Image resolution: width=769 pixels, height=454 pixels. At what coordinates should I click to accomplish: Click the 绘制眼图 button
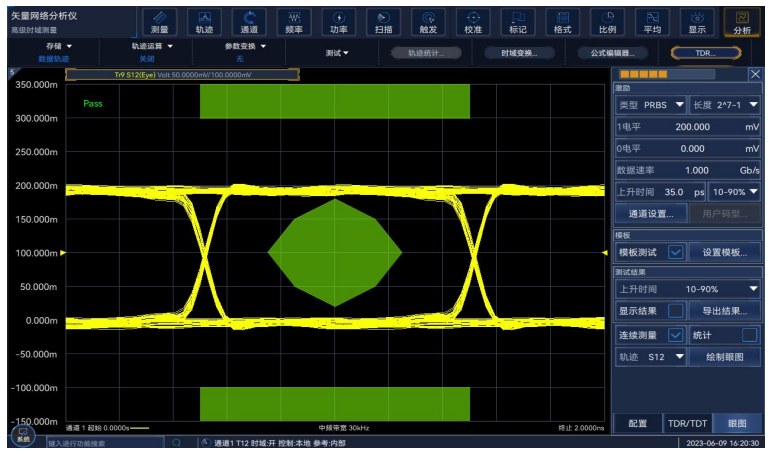click(725, 357)
